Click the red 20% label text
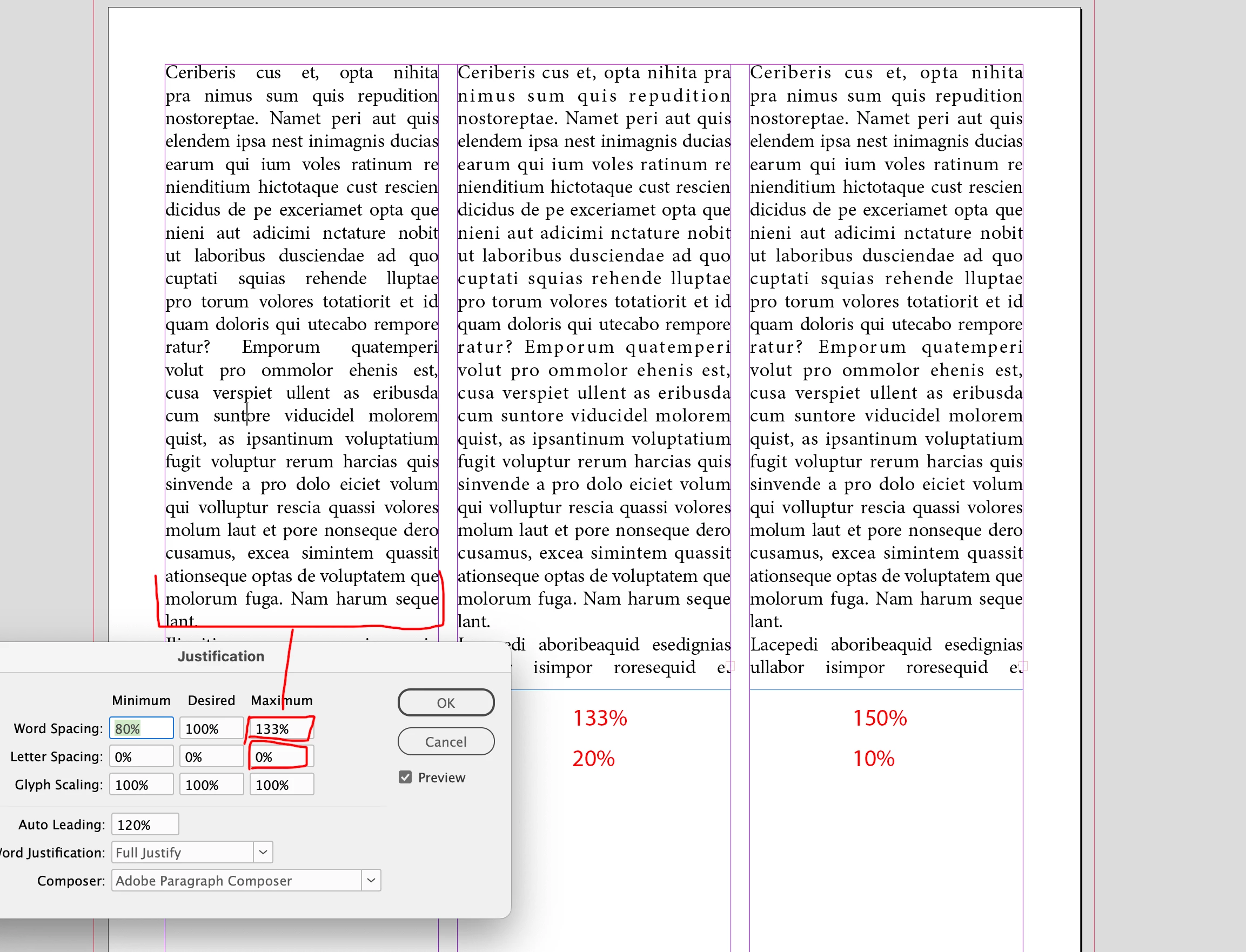This screenshot has height=952, width=1246. pyautogui.click(x=593, y=759)
